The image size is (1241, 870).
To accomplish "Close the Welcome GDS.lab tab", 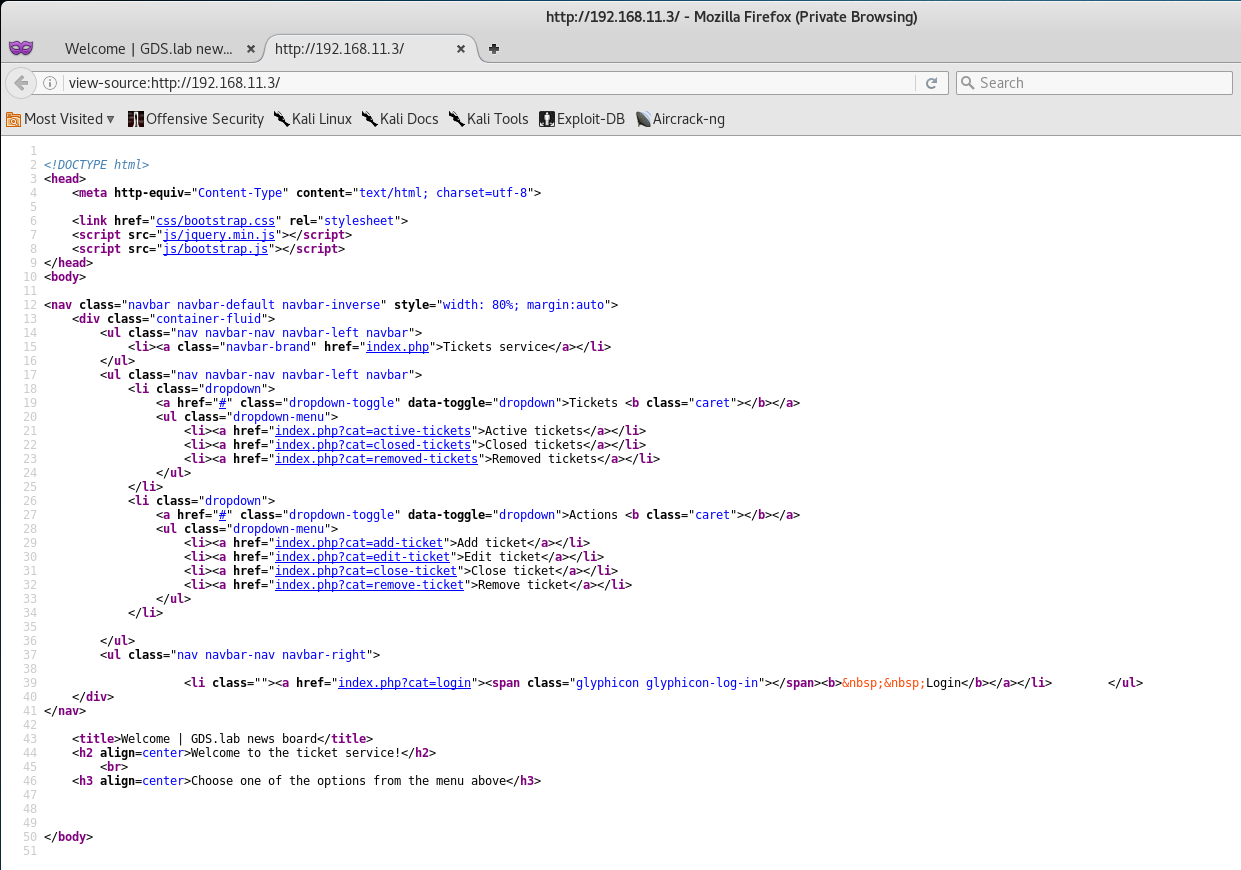I will tap(250, 48).
